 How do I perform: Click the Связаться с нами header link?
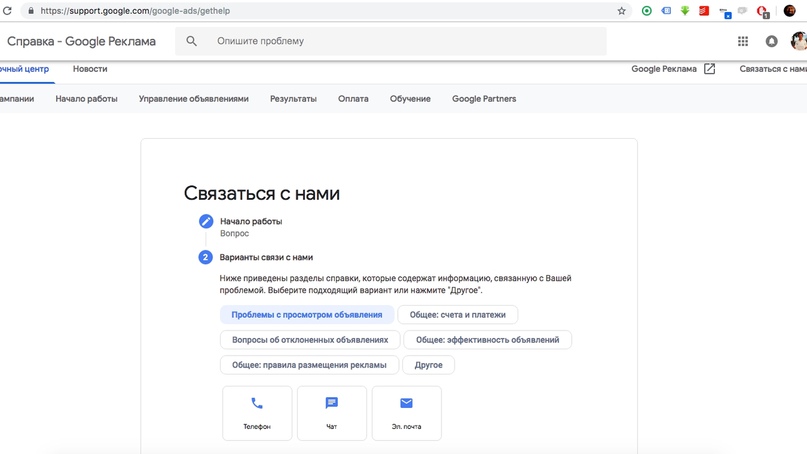(x=773, y=69)
